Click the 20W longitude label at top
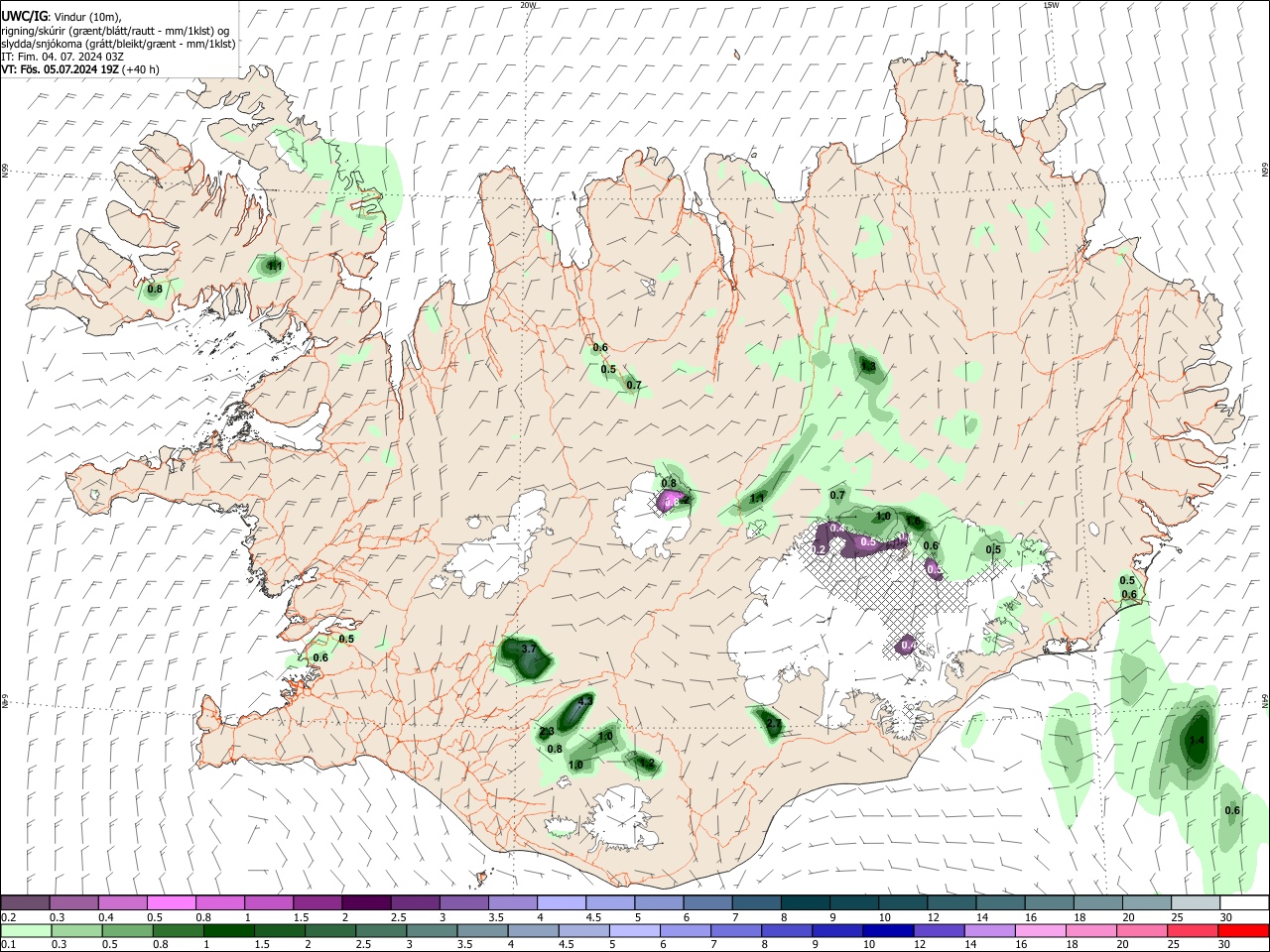This screenshot has height=952, width=1270. point(528,5)
